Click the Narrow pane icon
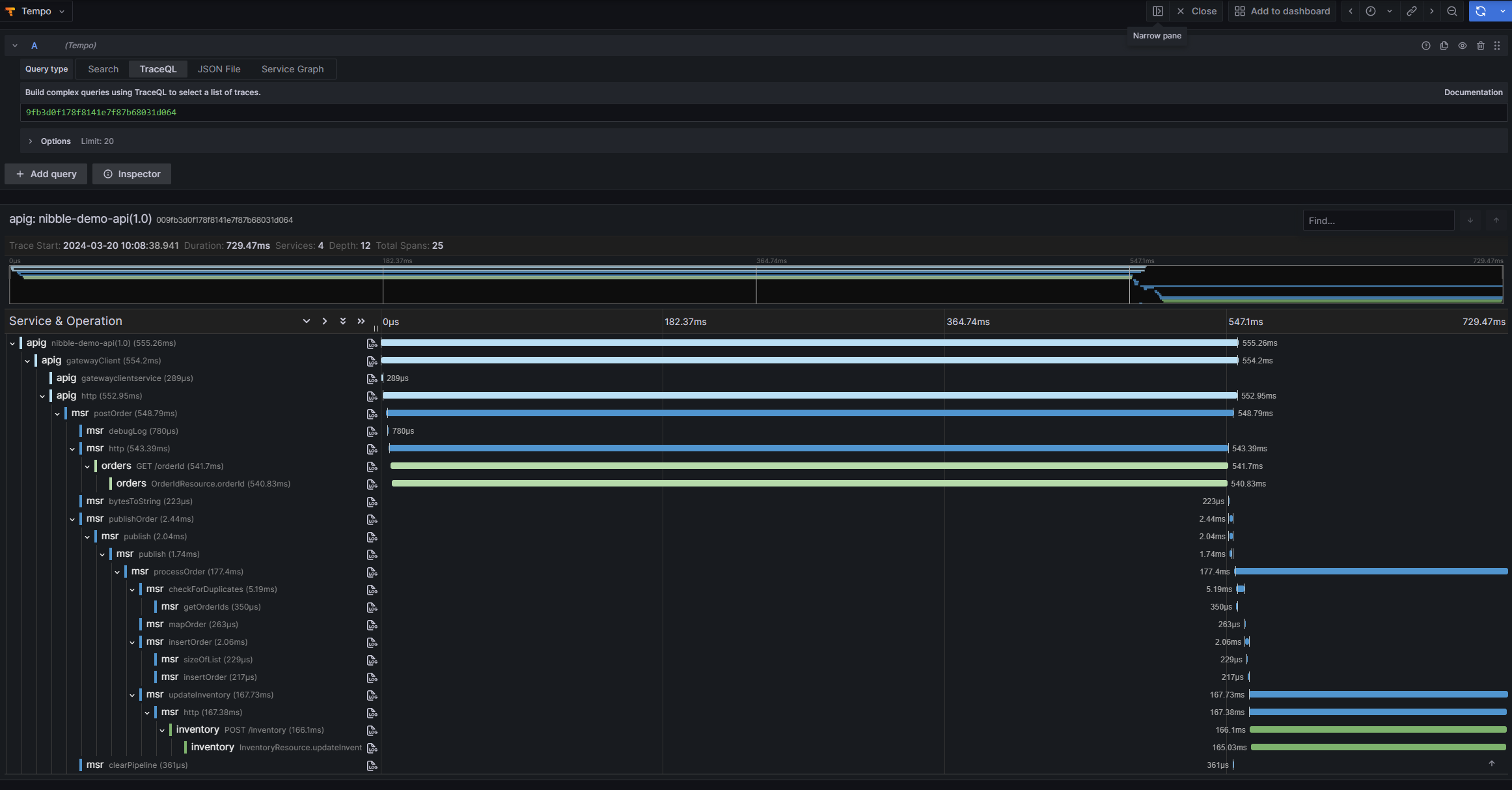 (x=1158, y=11)
